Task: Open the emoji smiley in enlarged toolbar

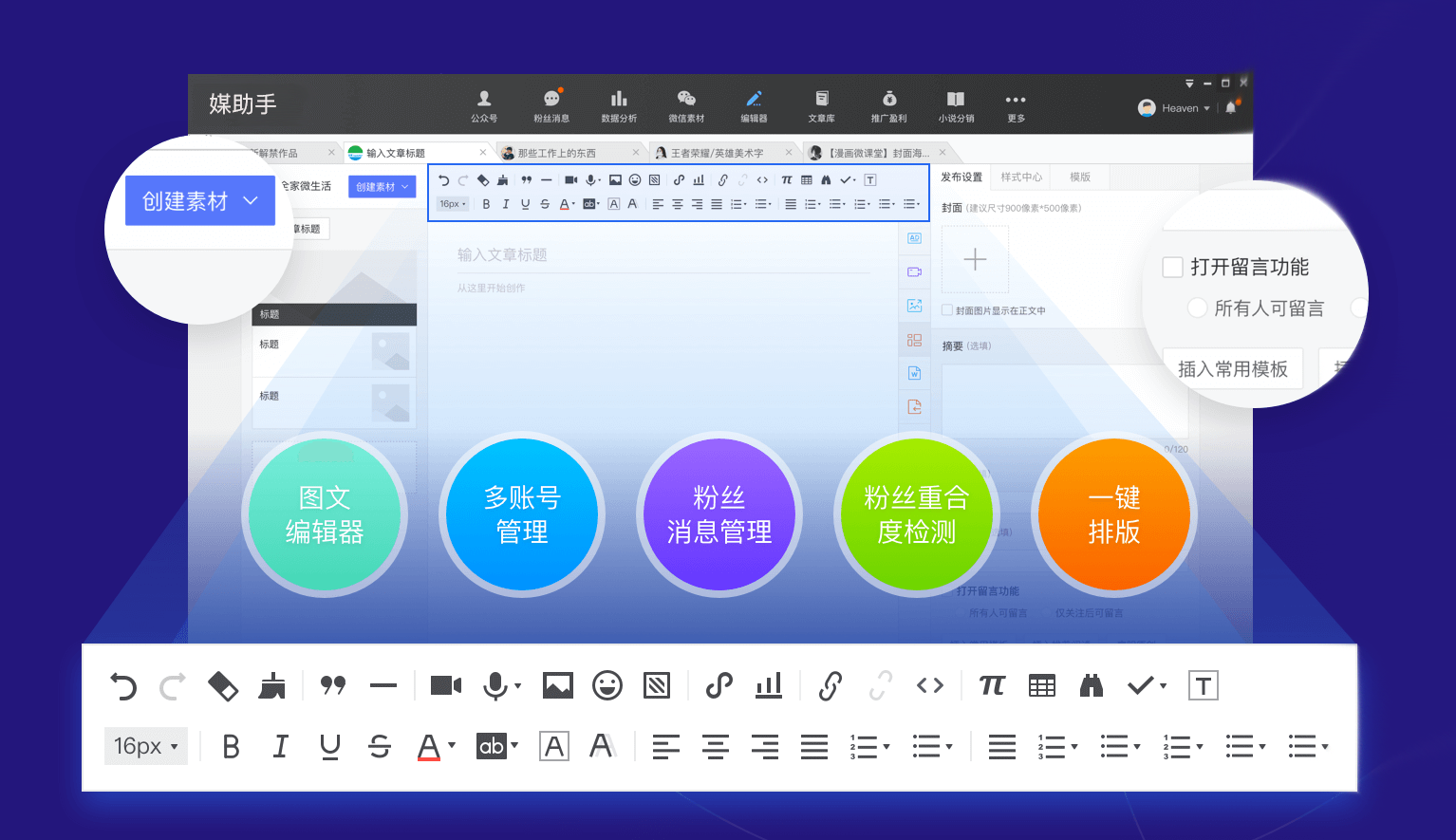Action: (x=607, y=685)
